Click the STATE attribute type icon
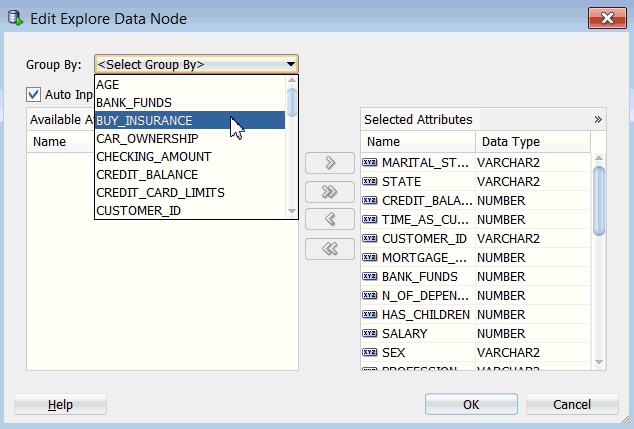 point(369,182)
